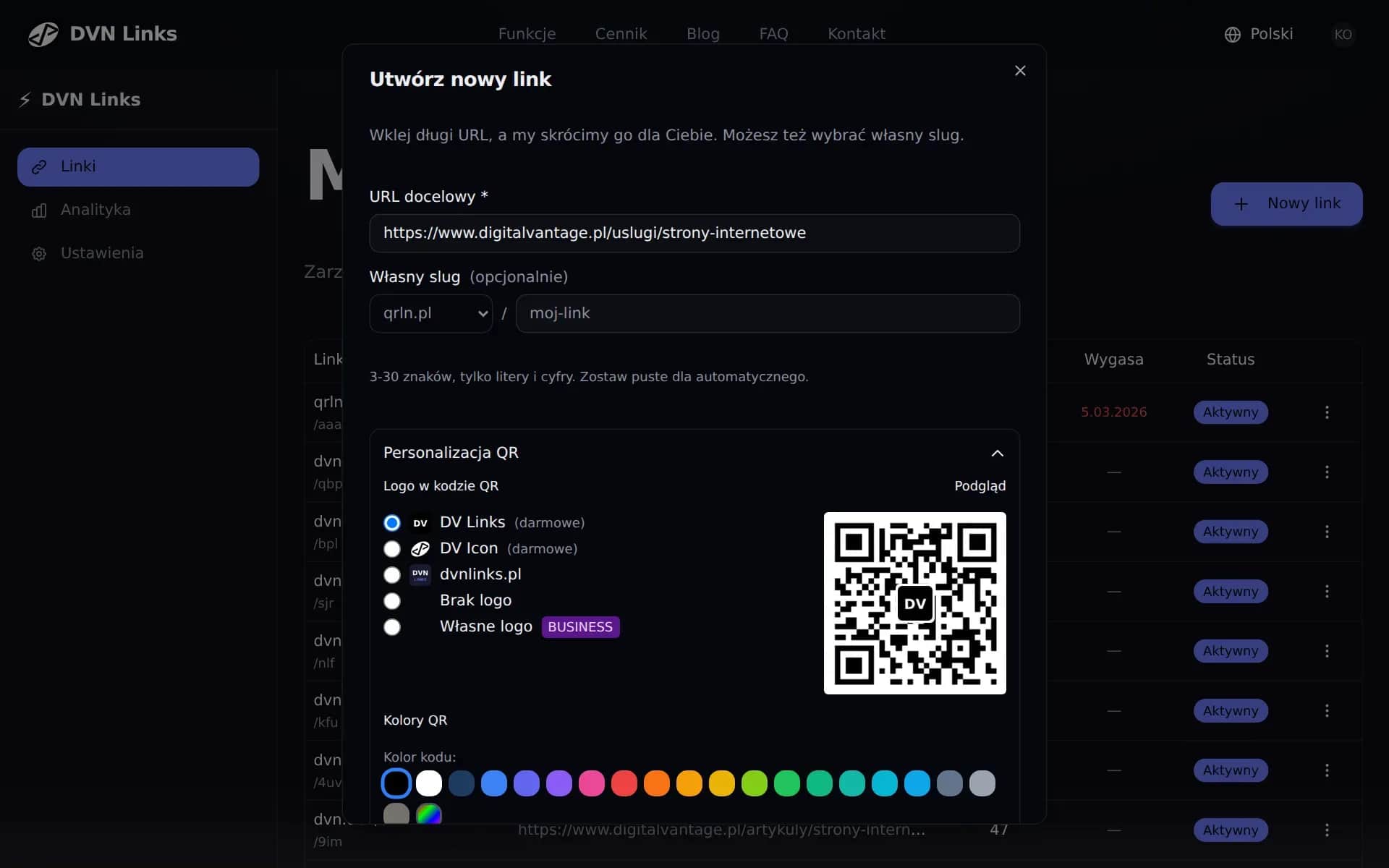
Task: Choose the lime green code color swatch
Action: [755, 783]
